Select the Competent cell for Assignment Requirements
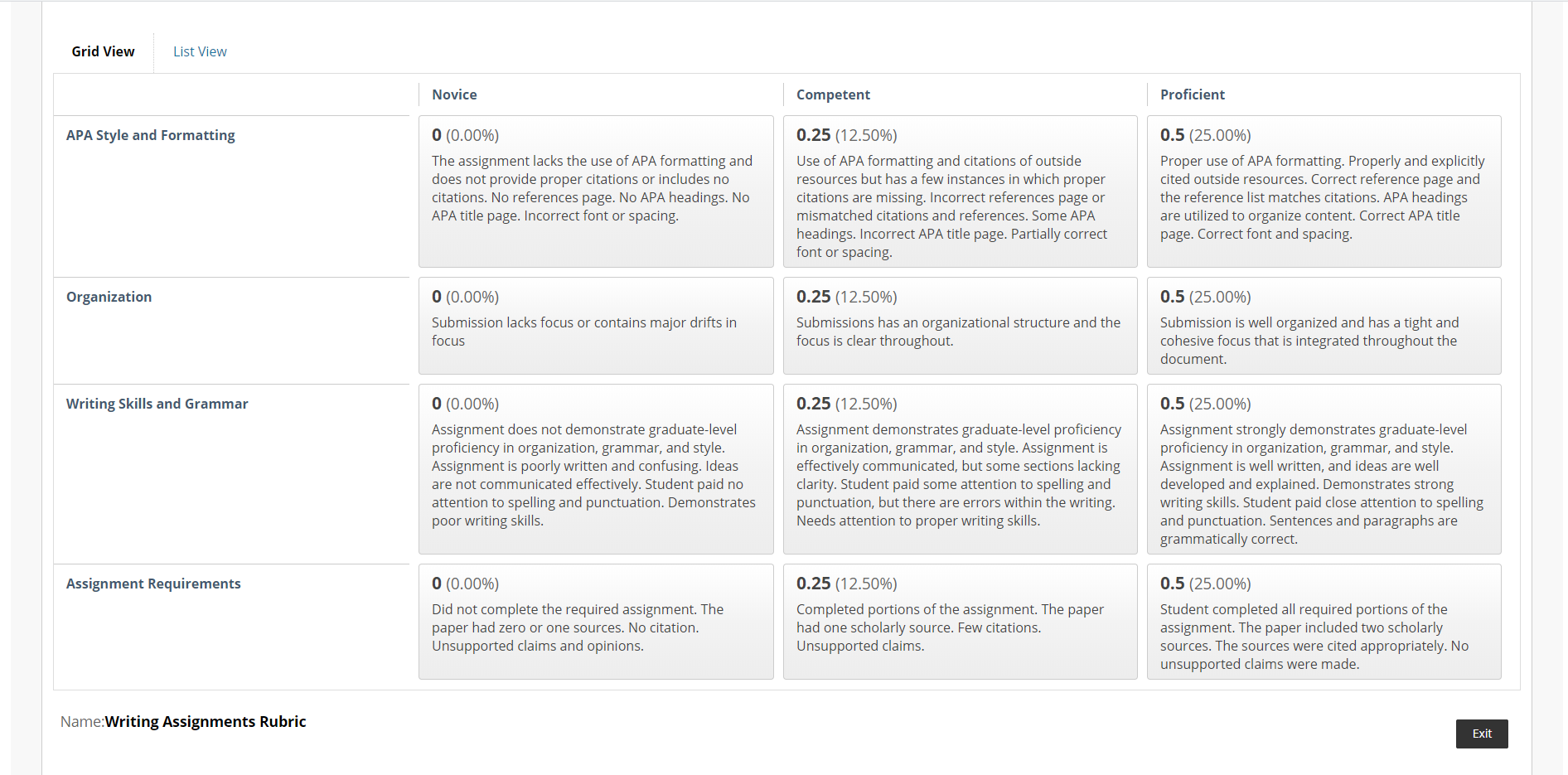This screenshot has height=775, width=1568. (960, 622)
